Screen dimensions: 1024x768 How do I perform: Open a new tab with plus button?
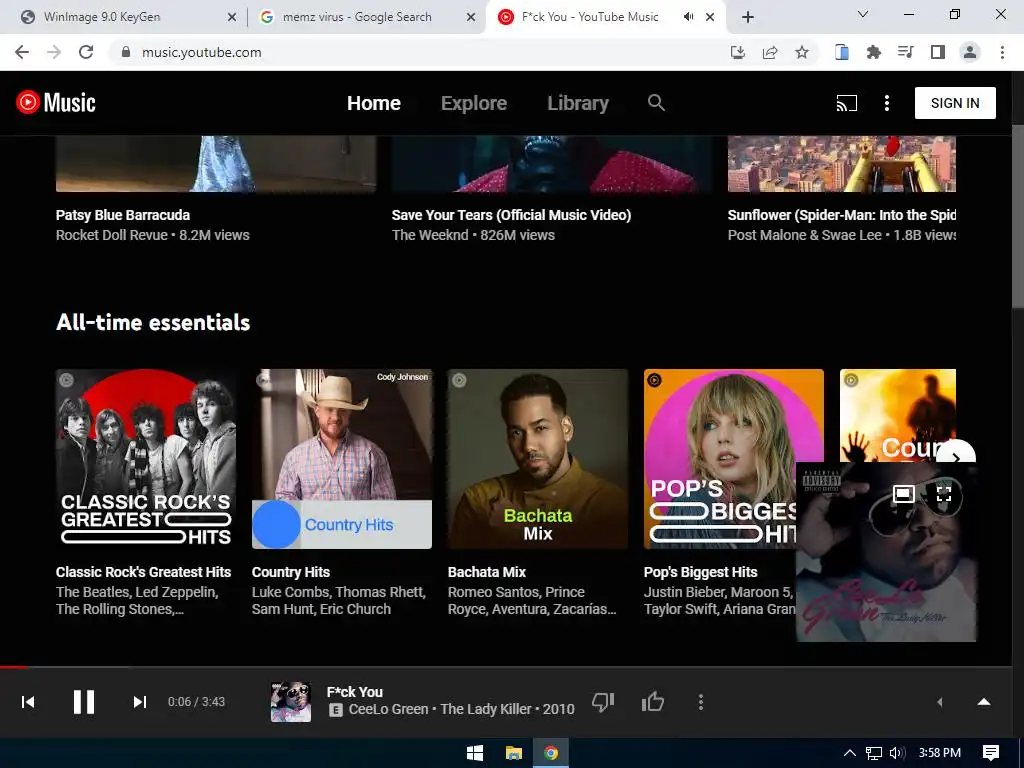click(748, 17)
